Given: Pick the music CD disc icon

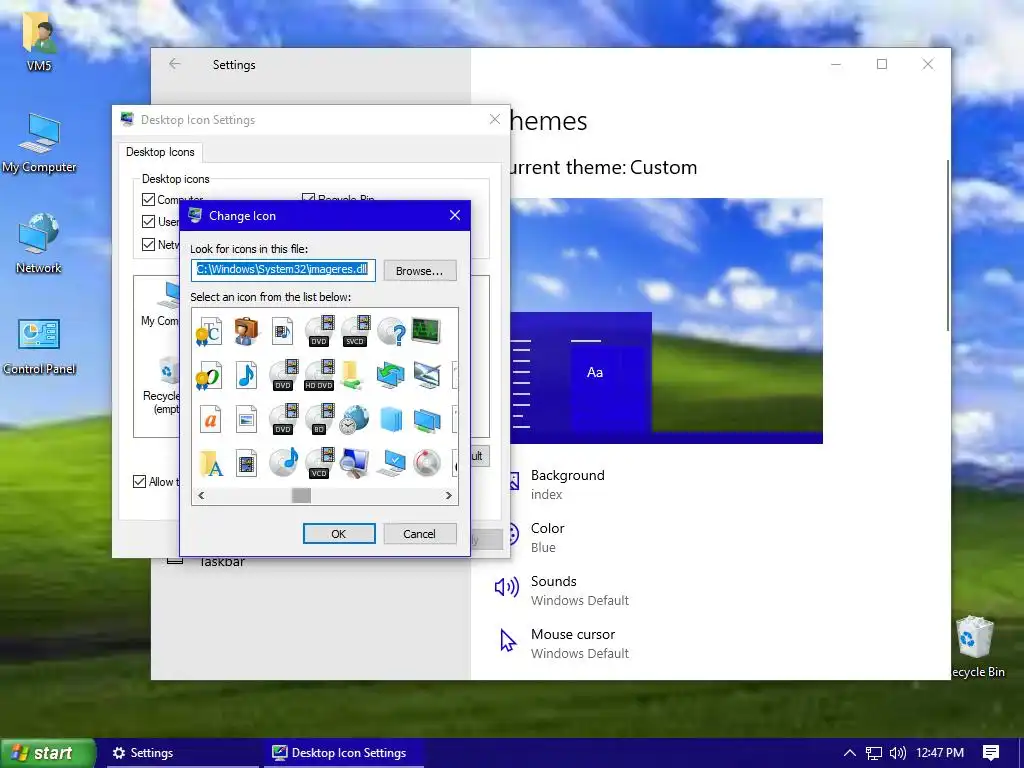Looking at the screenshot, I should 283,462.
